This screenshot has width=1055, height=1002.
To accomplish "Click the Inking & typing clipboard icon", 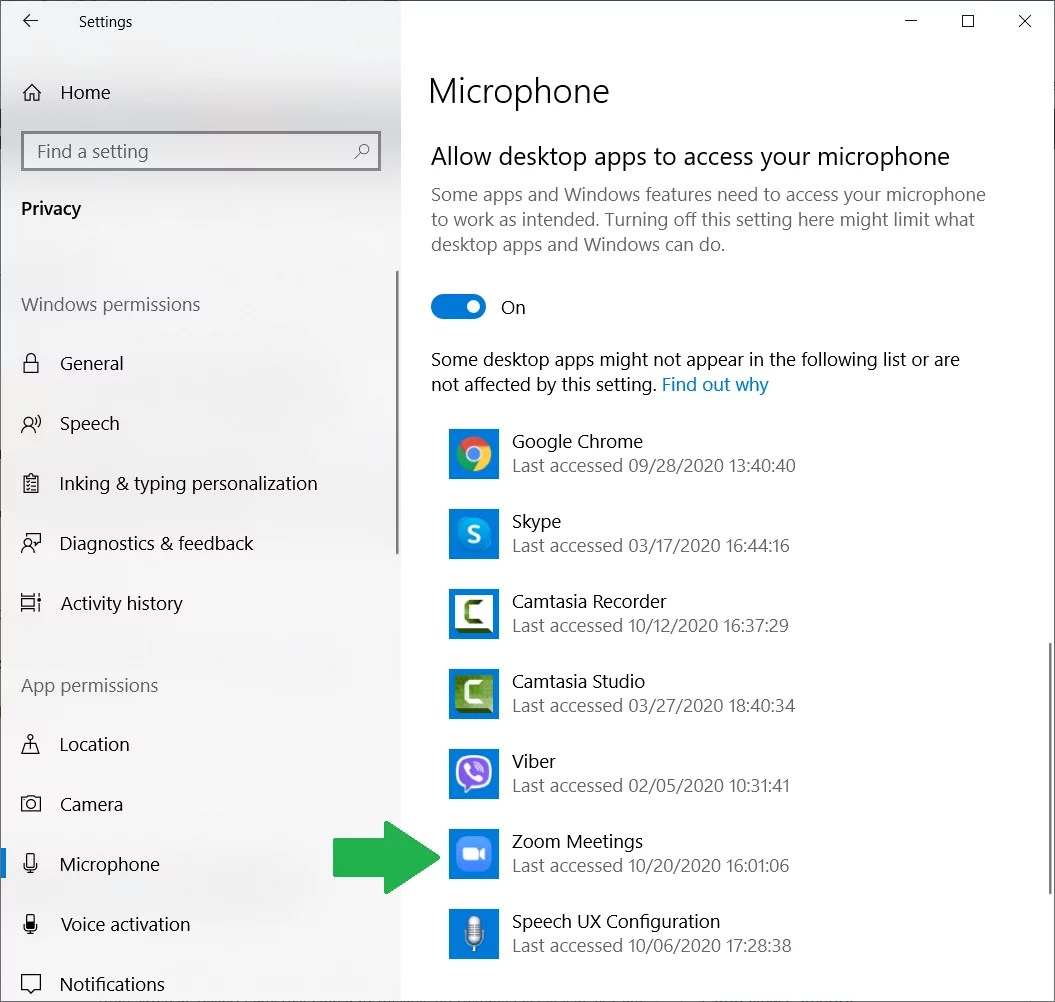I will (31, 483).
